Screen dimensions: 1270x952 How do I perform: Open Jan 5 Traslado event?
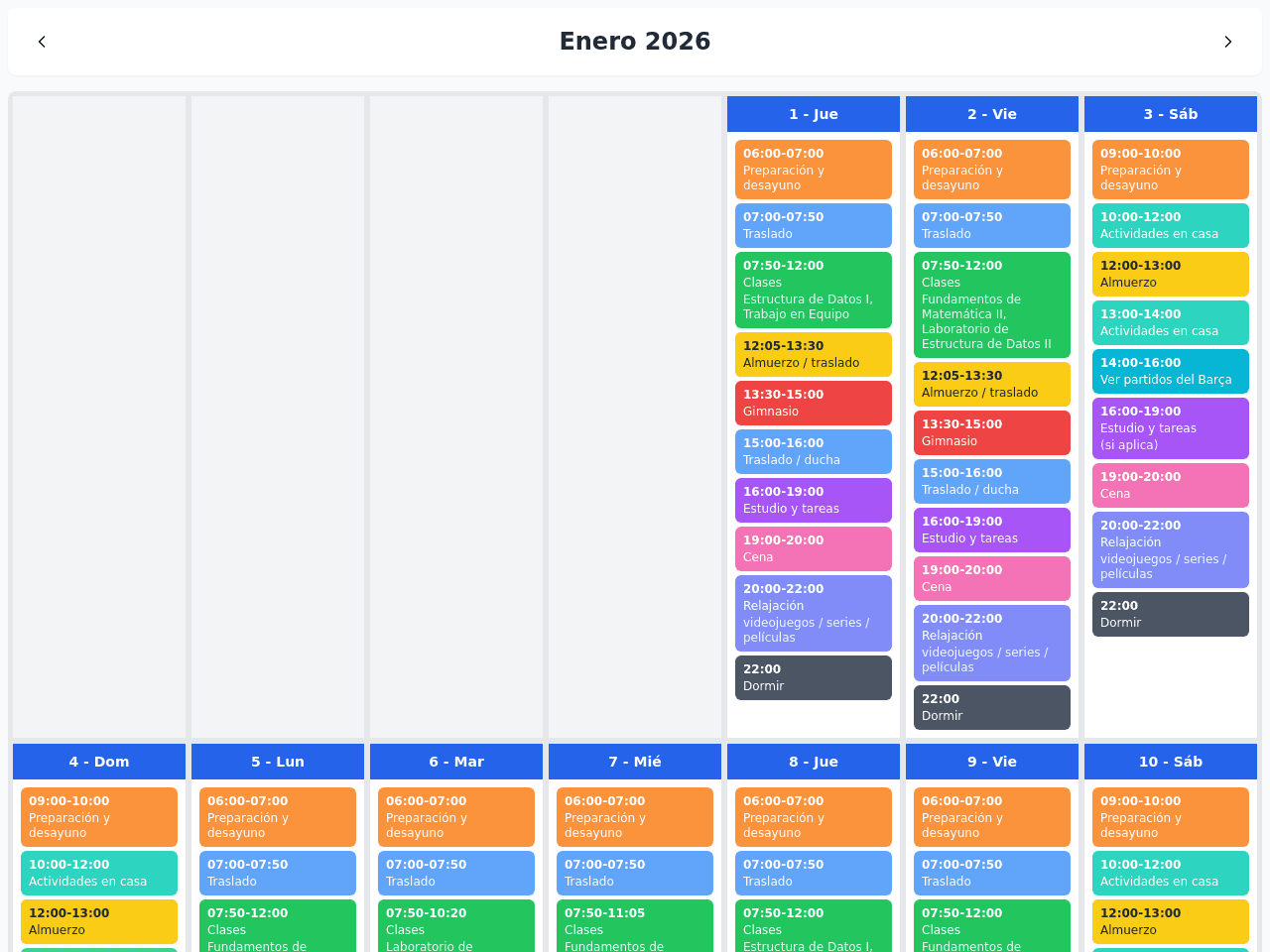tap(278, 873)
